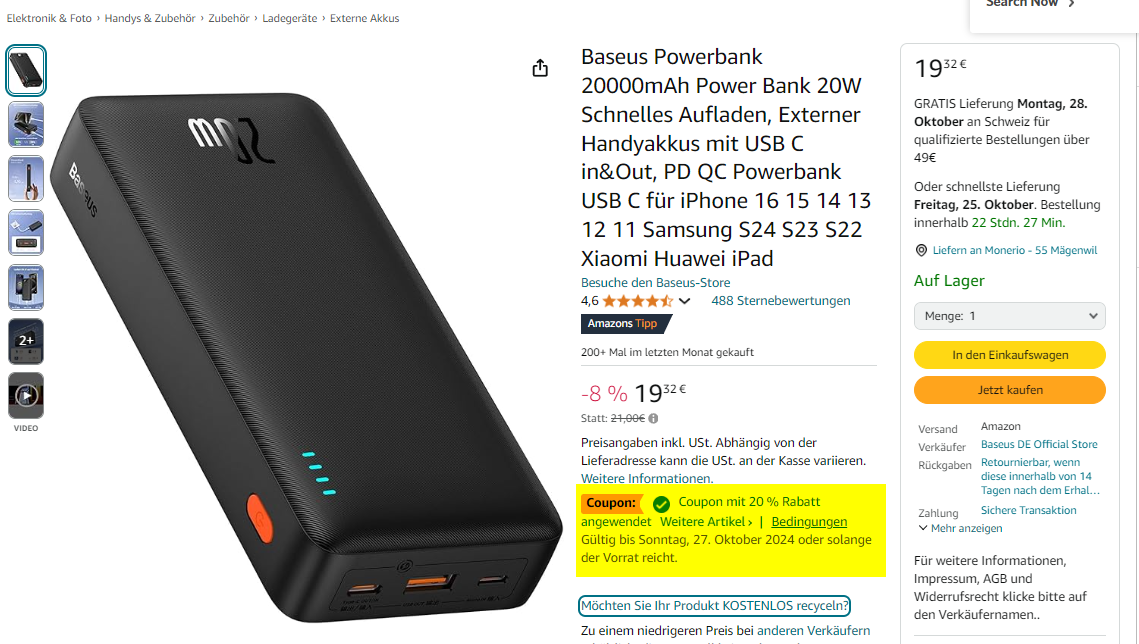Click the share icon above product image
Image resolution: width=1139 pixels, height=644 pixels.
[x=540, y=68]
